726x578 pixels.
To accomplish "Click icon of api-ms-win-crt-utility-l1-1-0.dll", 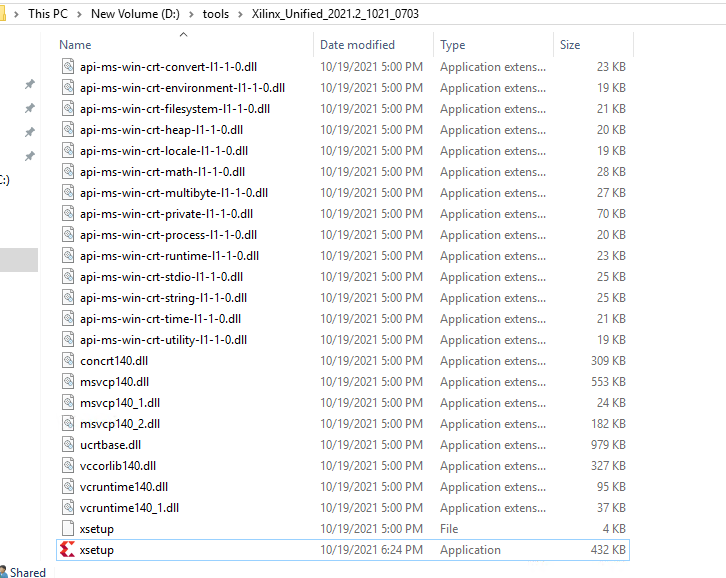I will (x=68, y=339).
